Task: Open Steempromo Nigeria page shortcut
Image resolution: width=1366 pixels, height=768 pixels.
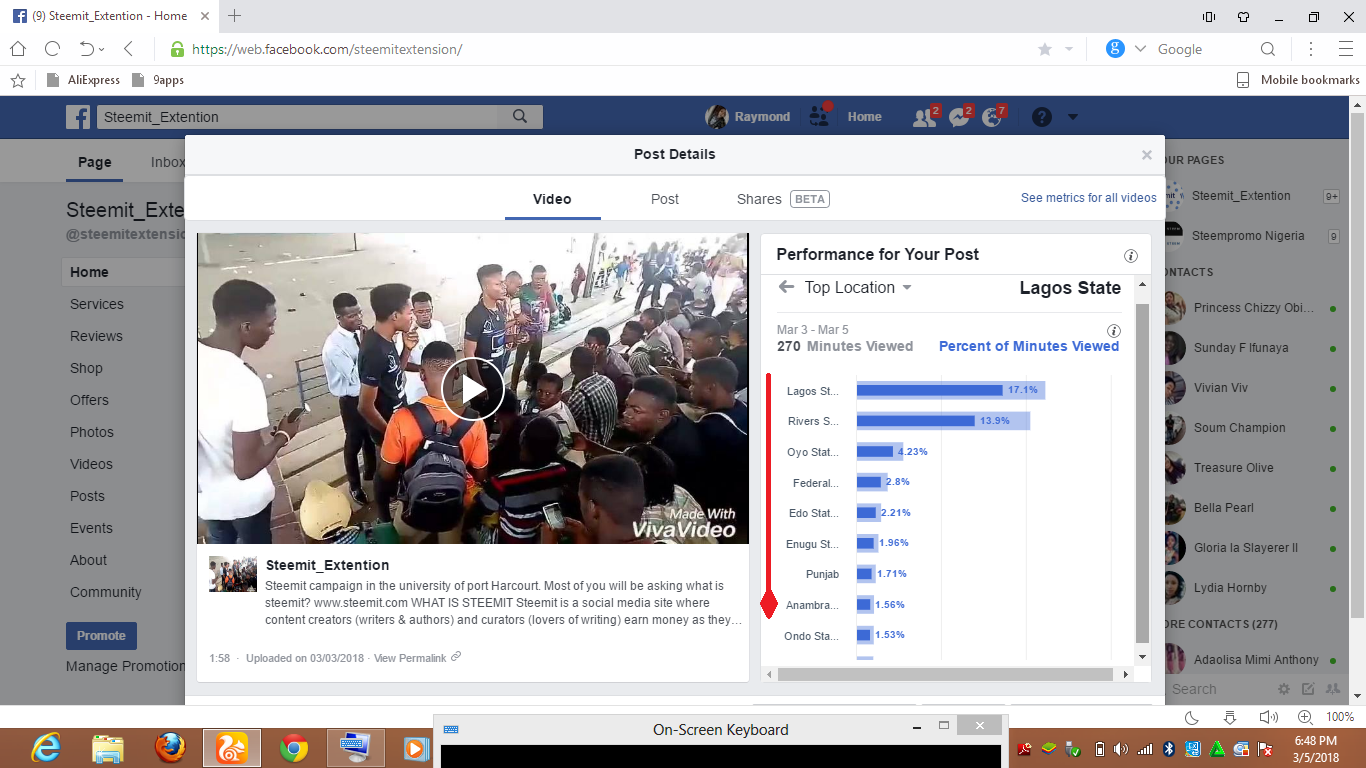Action: click(x=1250, y=236)
